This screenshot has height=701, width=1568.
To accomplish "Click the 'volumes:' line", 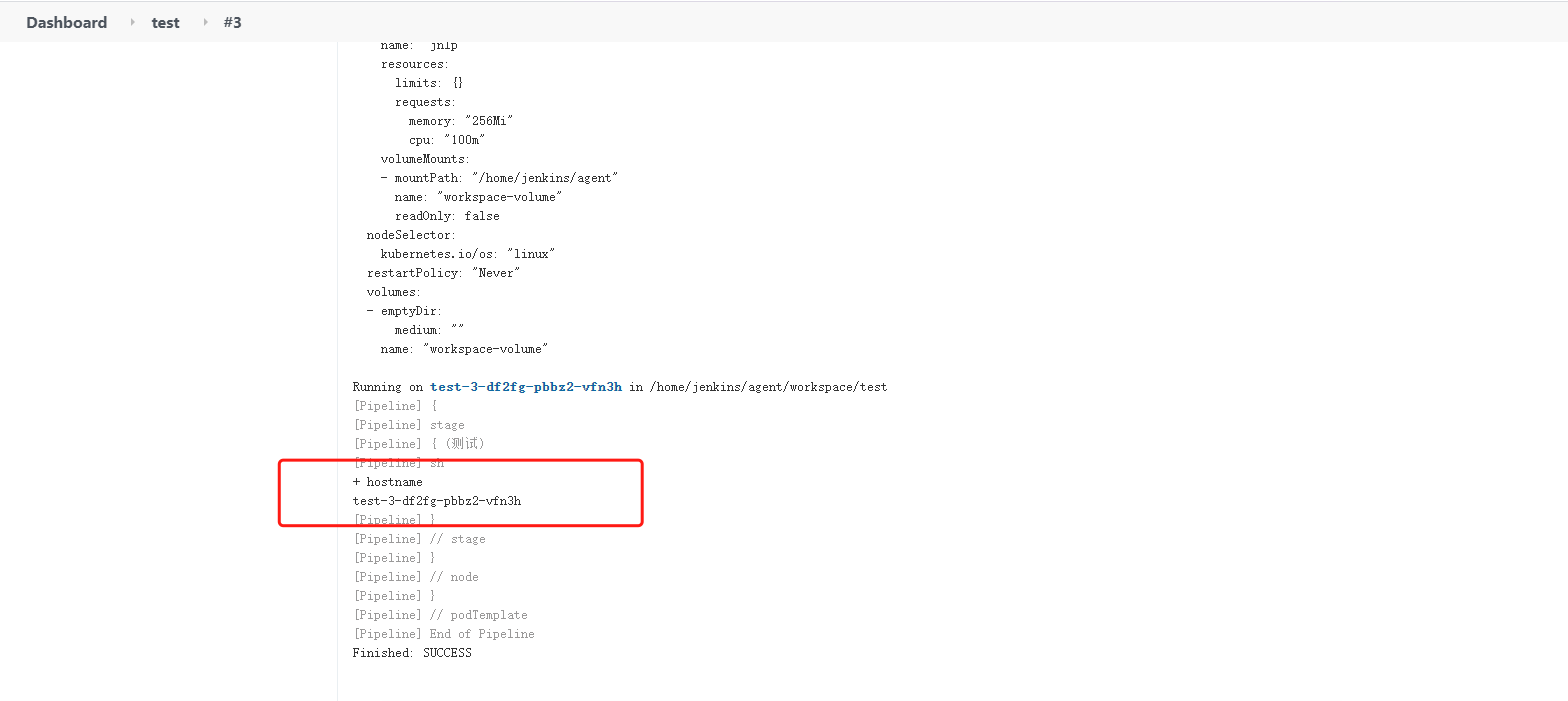I will 393,292.
